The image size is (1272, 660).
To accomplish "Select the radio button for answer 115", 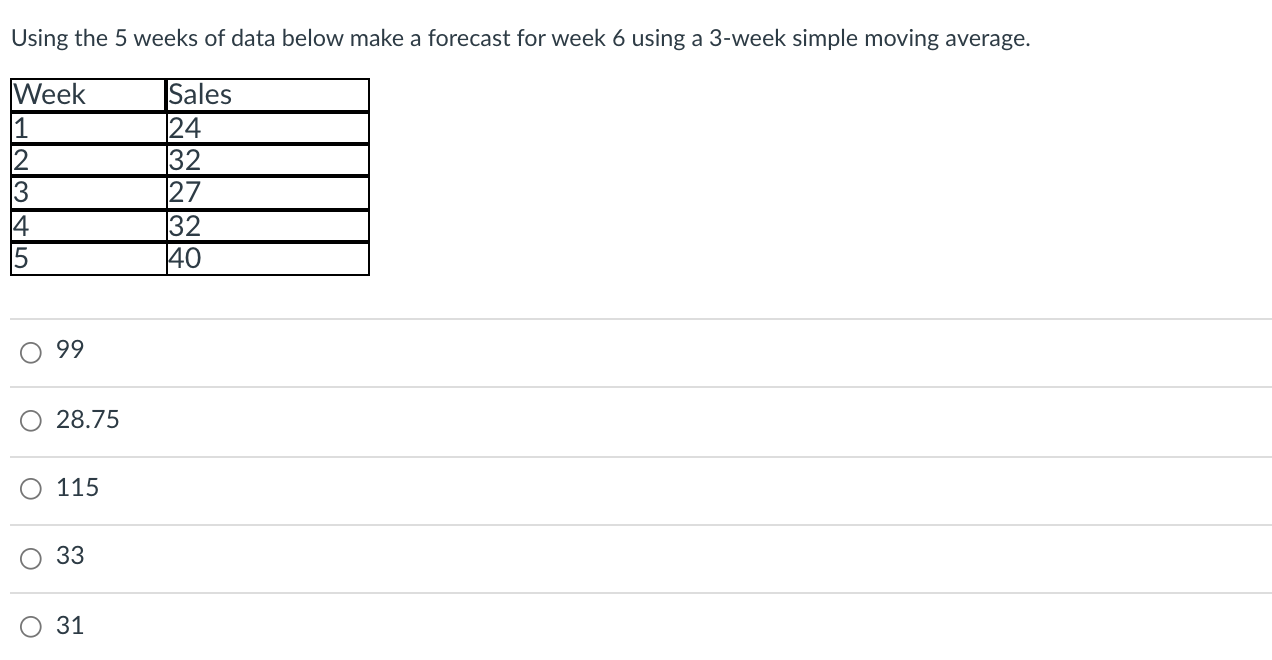I will pos(31,488).
